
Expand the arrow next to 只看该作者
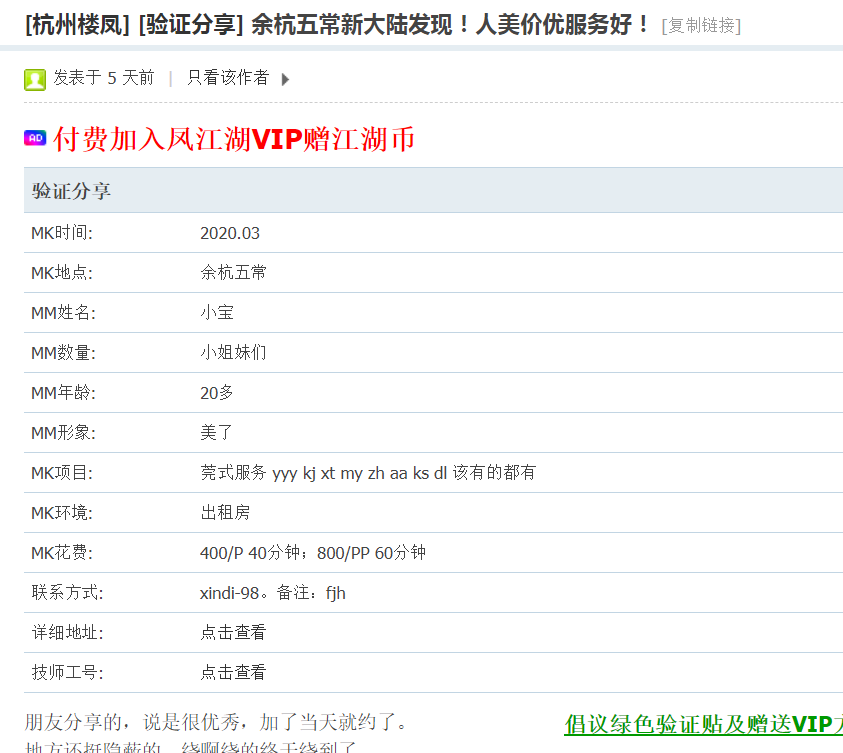[x=285, y=79]
